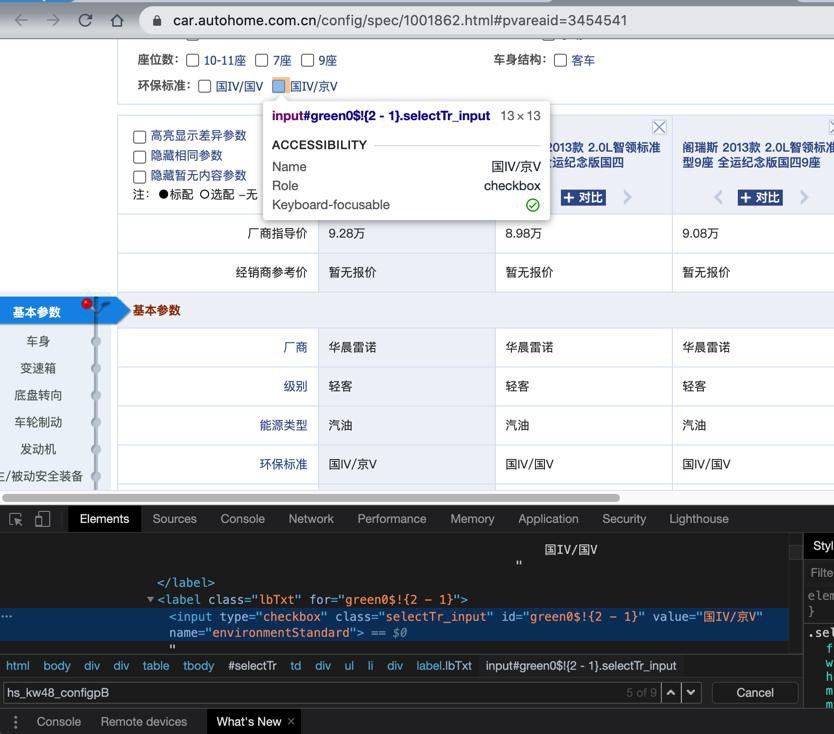Open the drawer Console tab
Screen dimensions: 834x734
(x=59, y=722)
